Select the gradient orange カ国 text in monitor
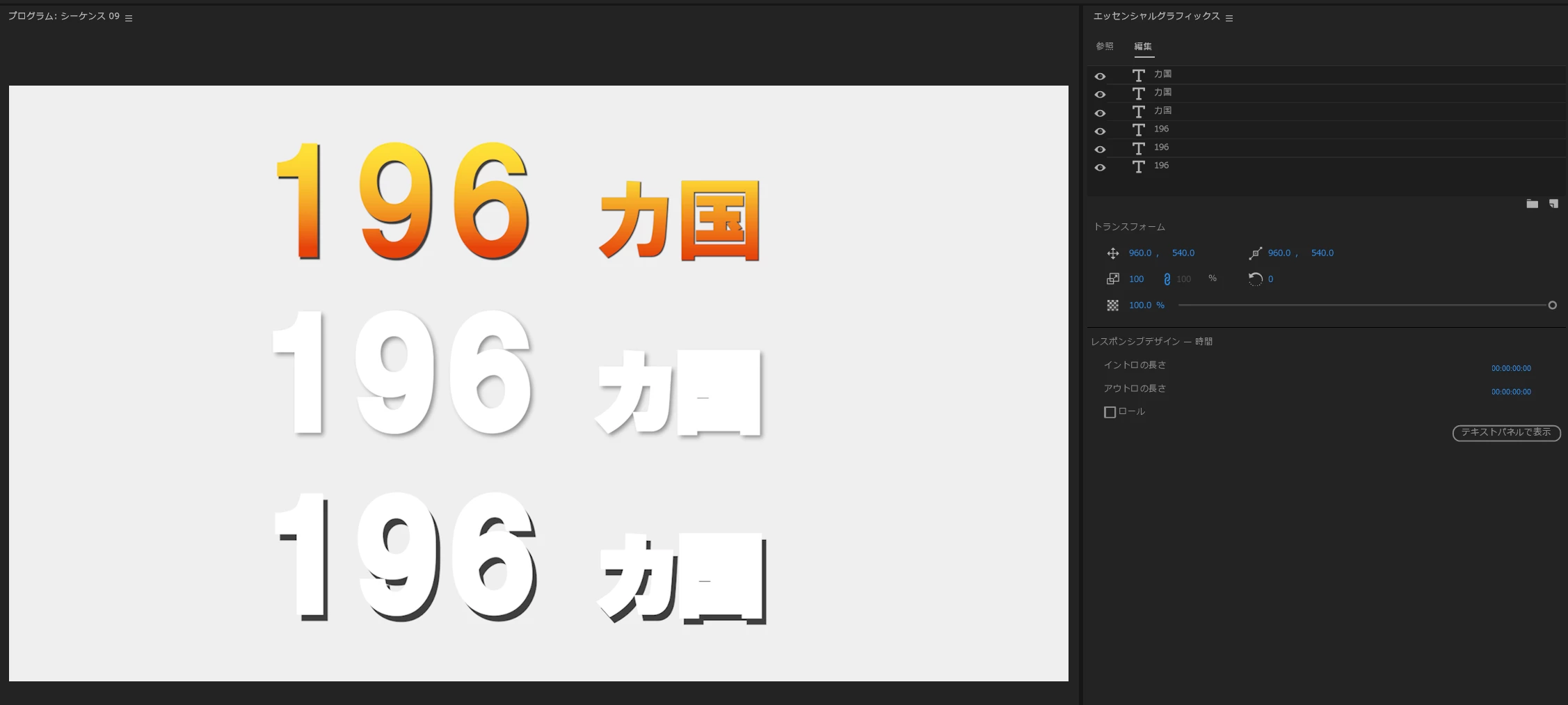Image resolution: width=1568 pixels, height=705 pixels. click(679, 220)
